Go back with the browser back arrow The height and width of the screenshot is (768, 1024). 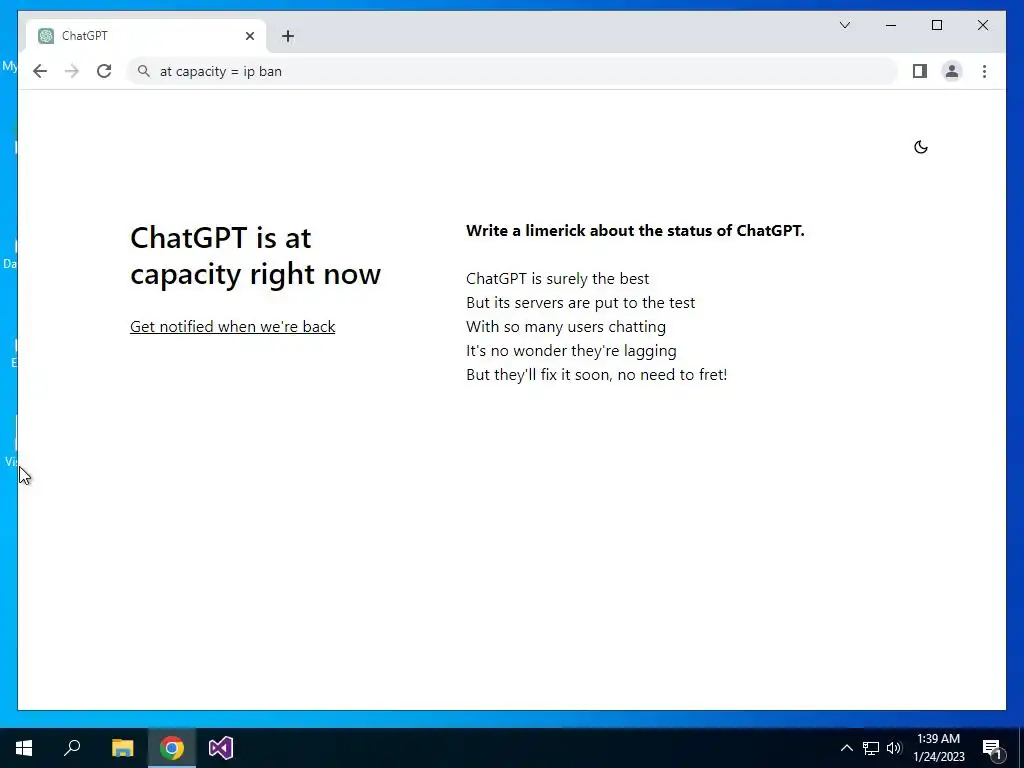[40, 71]
